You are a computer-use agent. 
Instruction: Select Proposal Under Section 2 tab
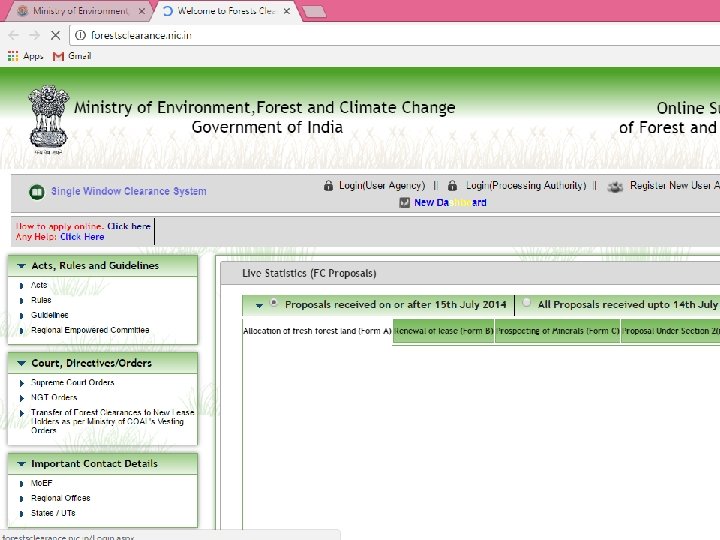(x=671, y=331)
